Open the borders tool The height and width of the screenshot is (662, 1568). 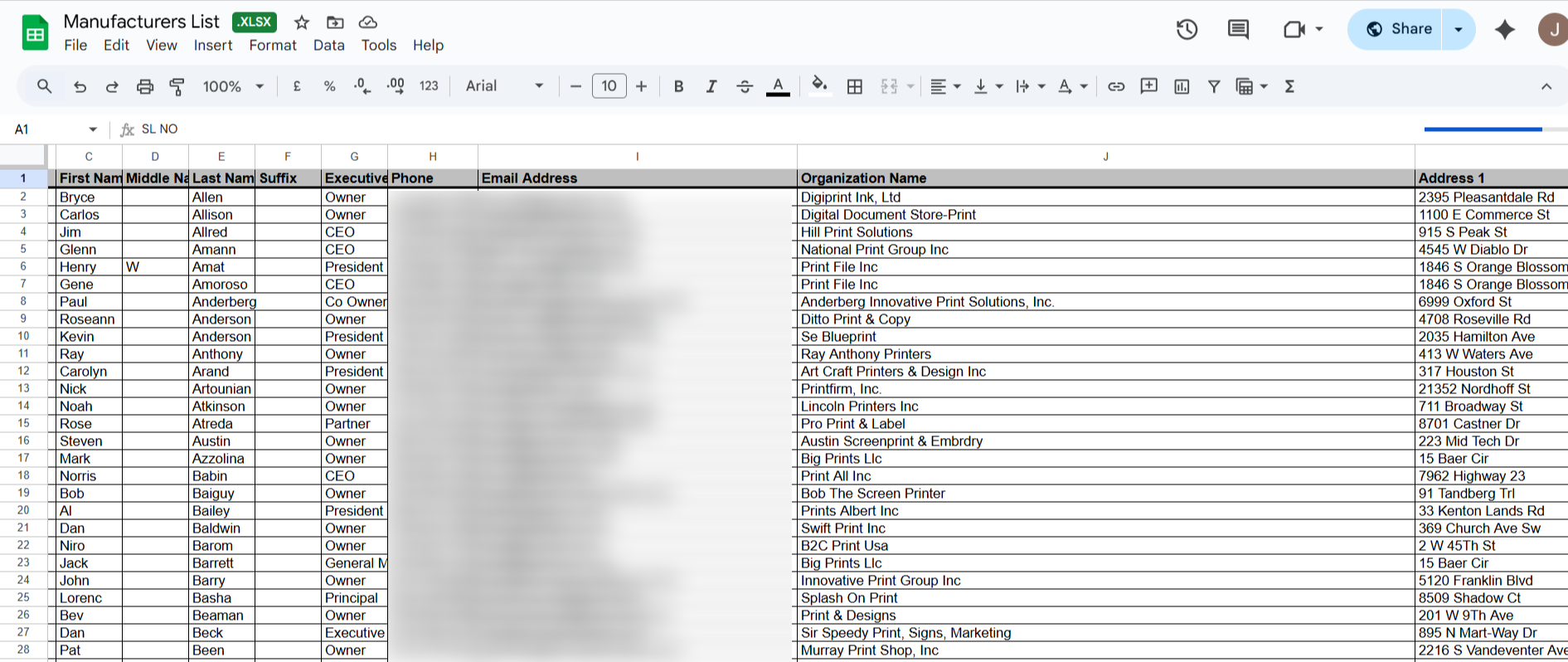point(855,86)
